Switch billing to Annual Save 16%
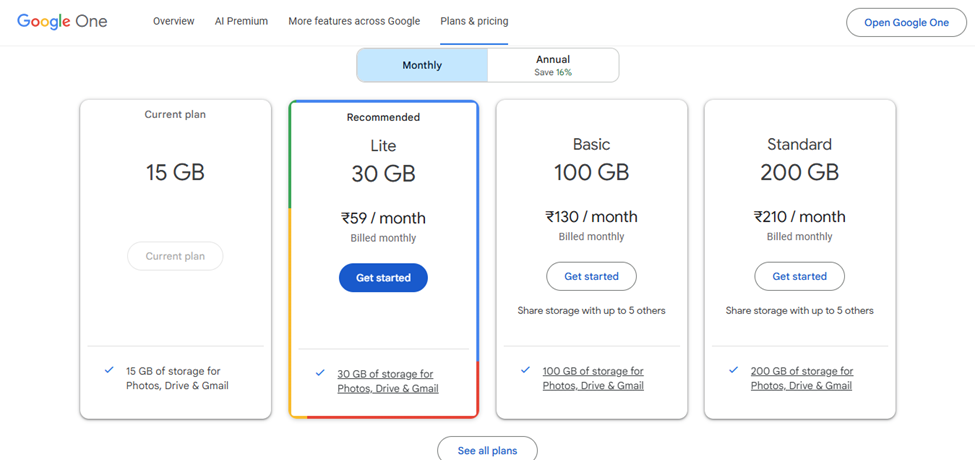 click(553, 65)
